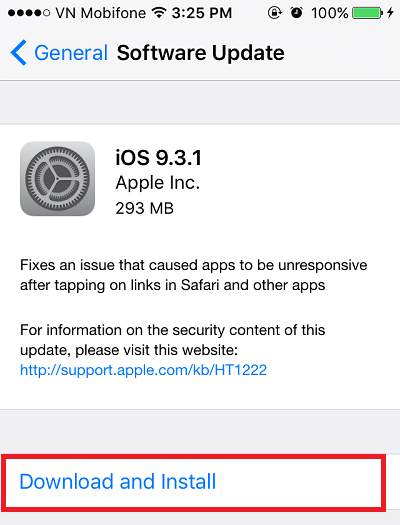Tap the alarm clock status icon
This screenshot has width=400, height=525.
(296, 13)
